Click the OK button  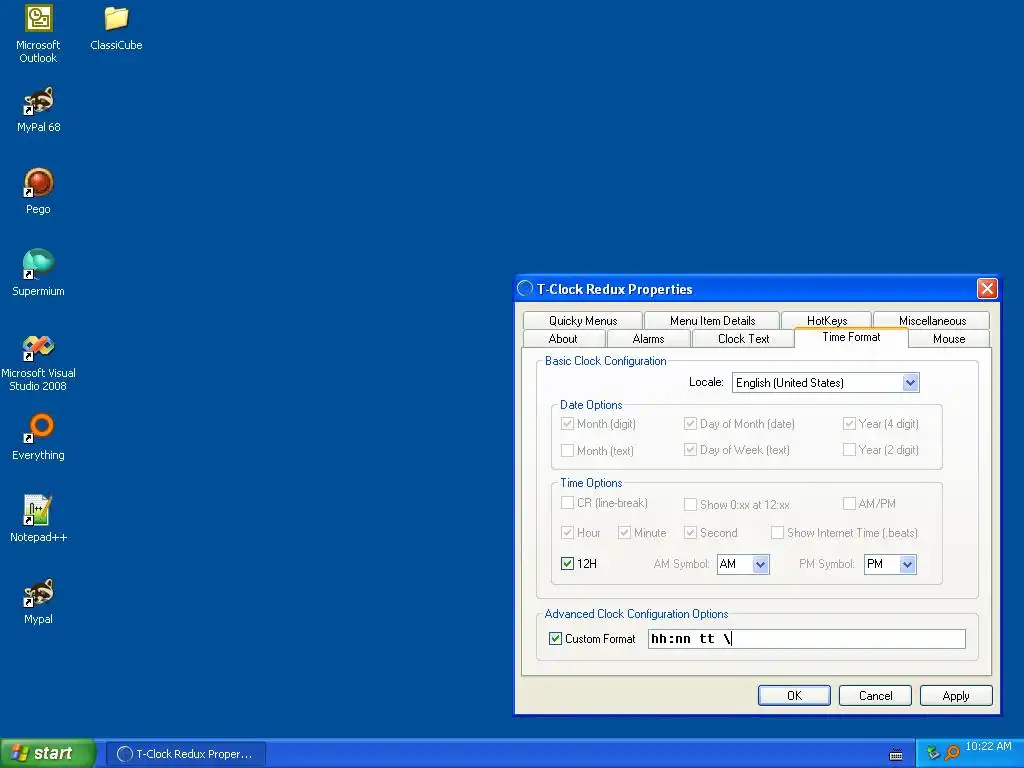pyautogui.click(x=794, y=696)
